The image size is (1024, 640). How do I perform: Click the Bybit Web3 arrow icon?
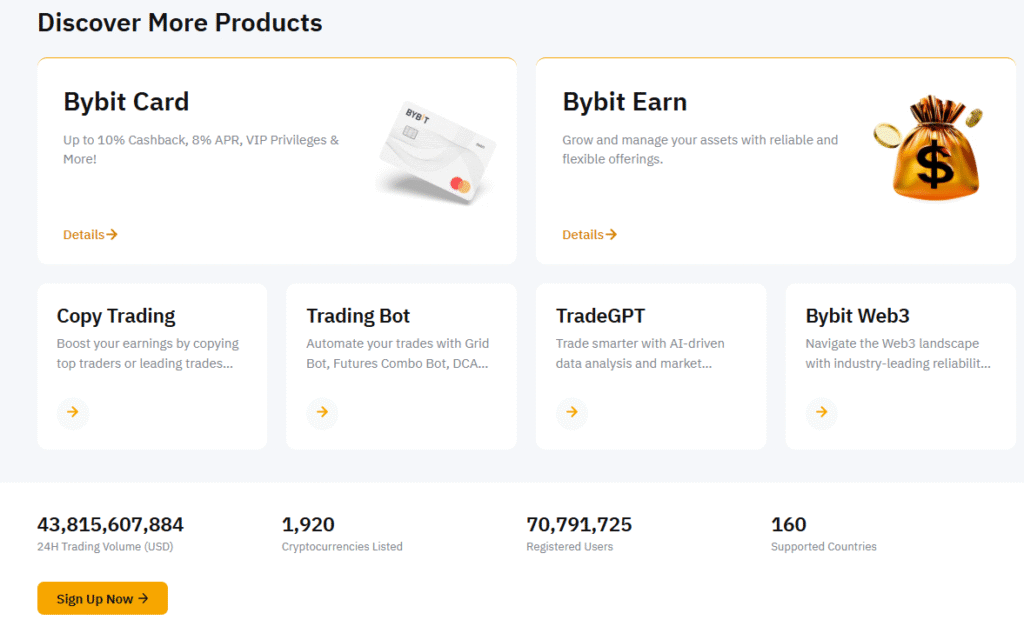tap(821, 412)
